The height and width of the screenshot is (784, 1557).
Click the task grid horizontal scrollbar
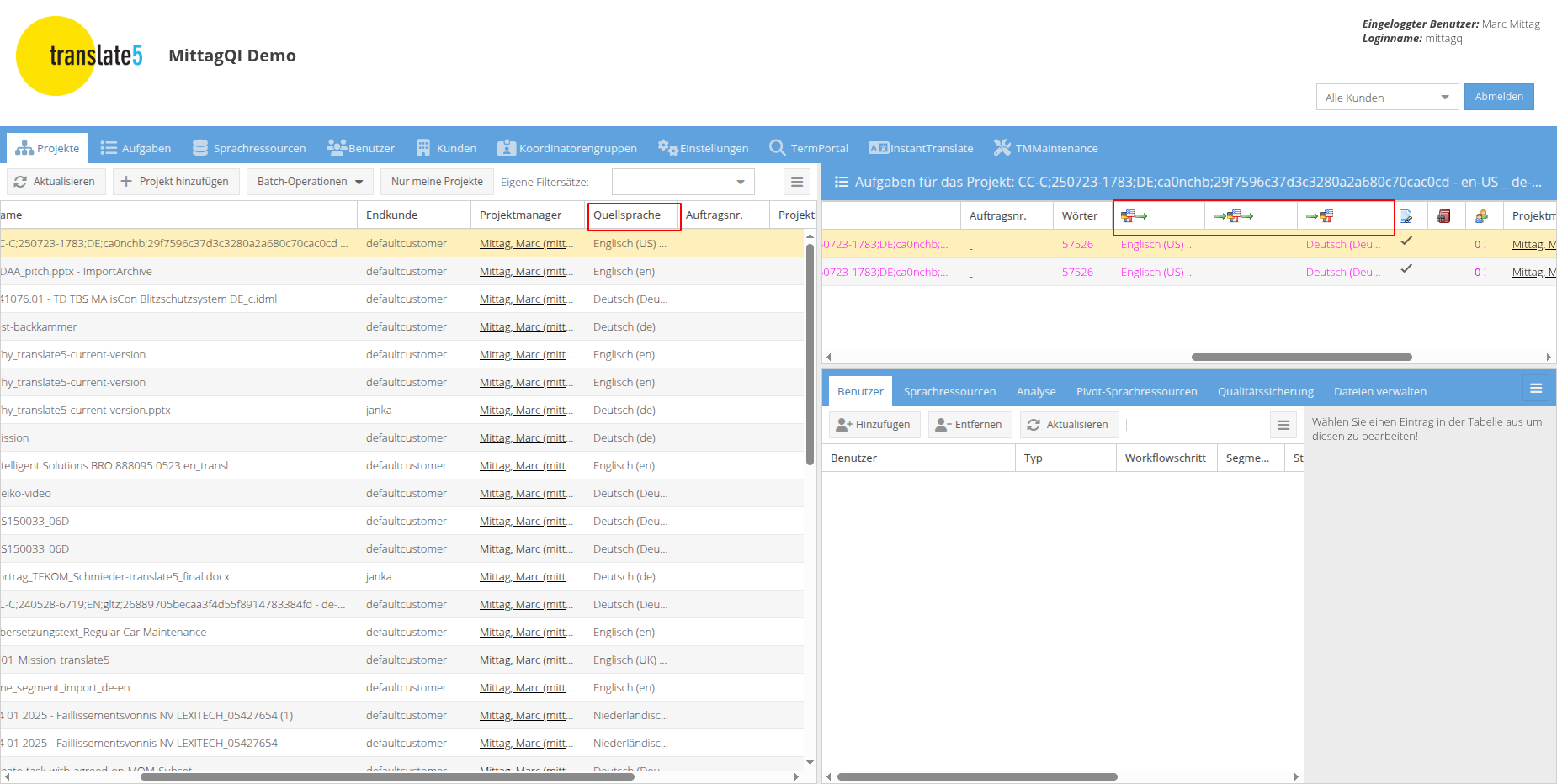coord(1301,357)
